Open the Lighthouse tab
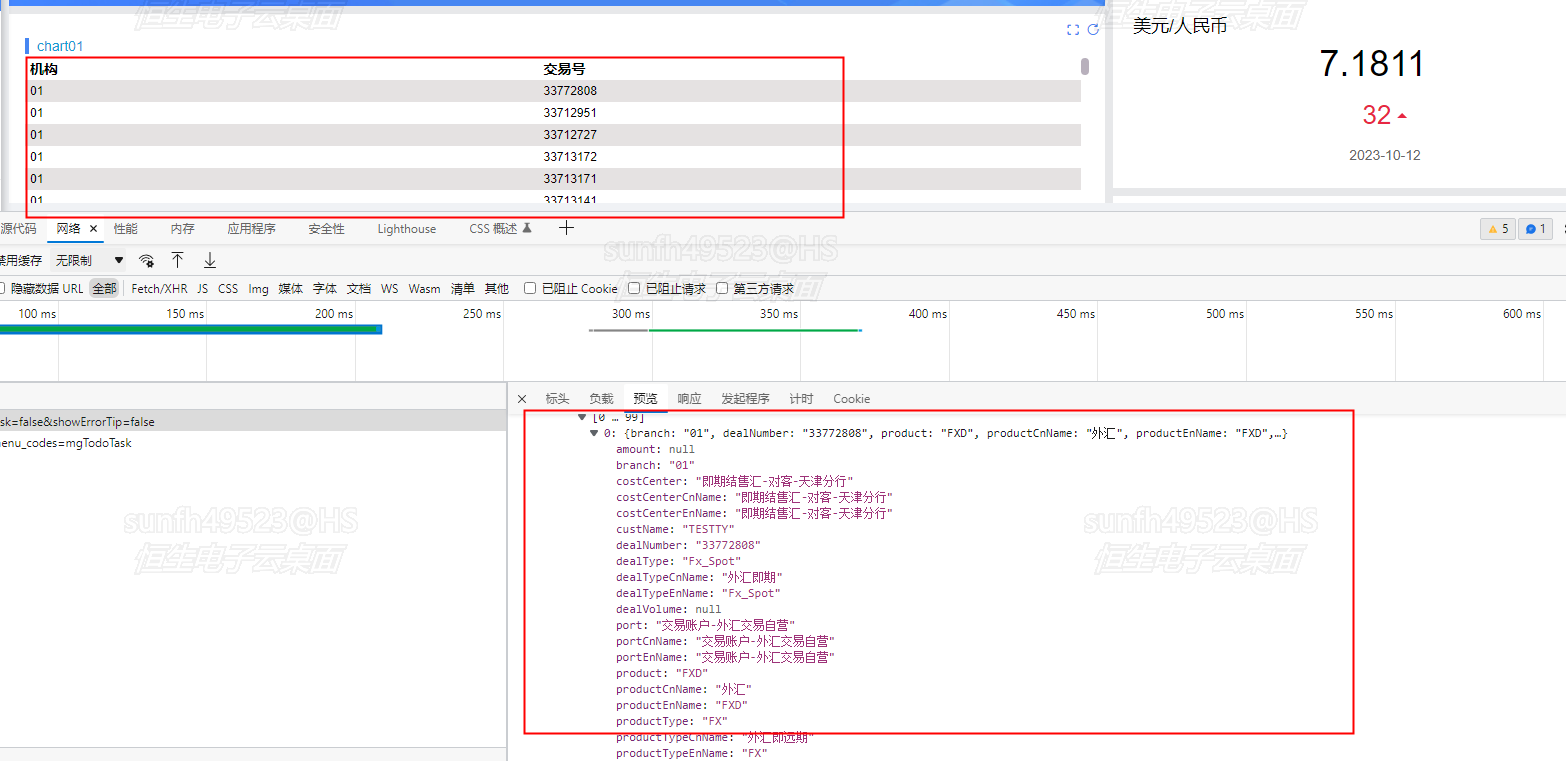The width and height of the screenshot is (1566, 761). click(x=407, y=229)
